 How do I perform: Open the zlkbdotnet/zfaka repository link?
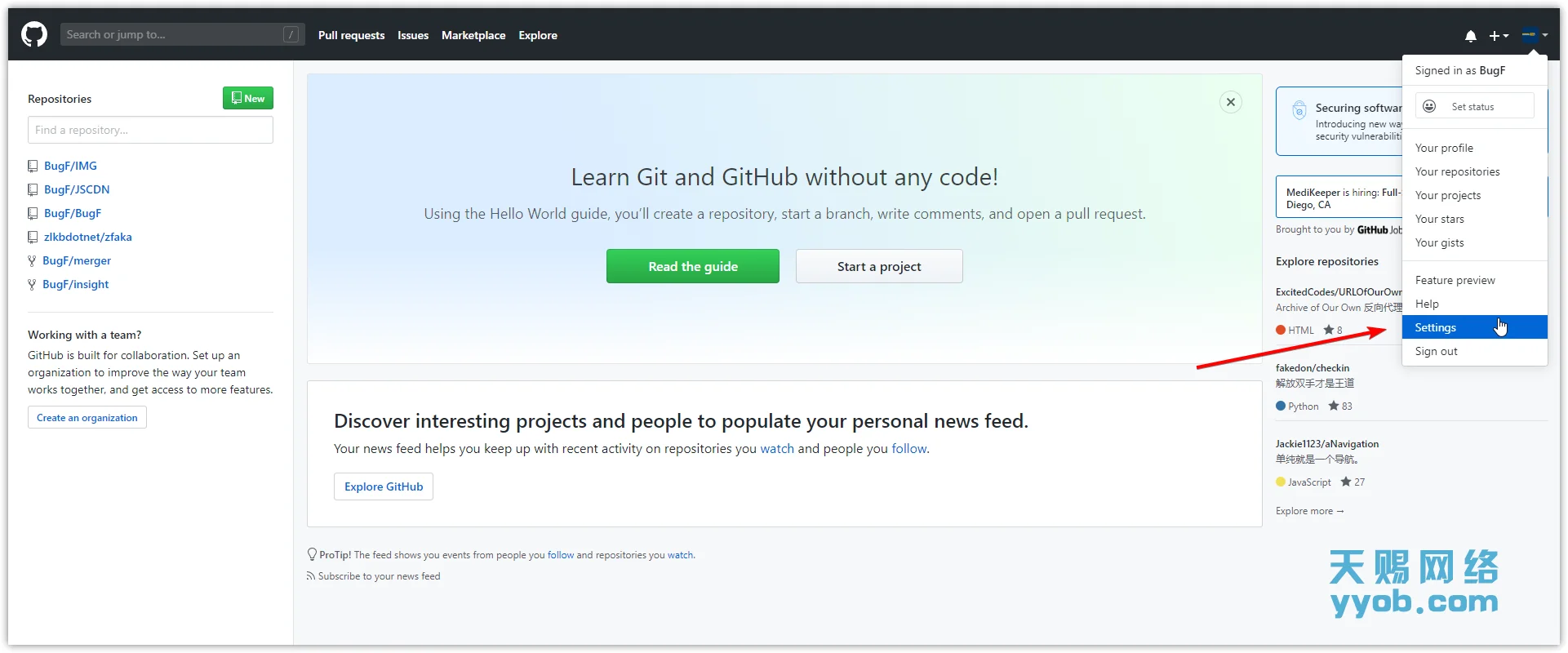click(88, 237)
